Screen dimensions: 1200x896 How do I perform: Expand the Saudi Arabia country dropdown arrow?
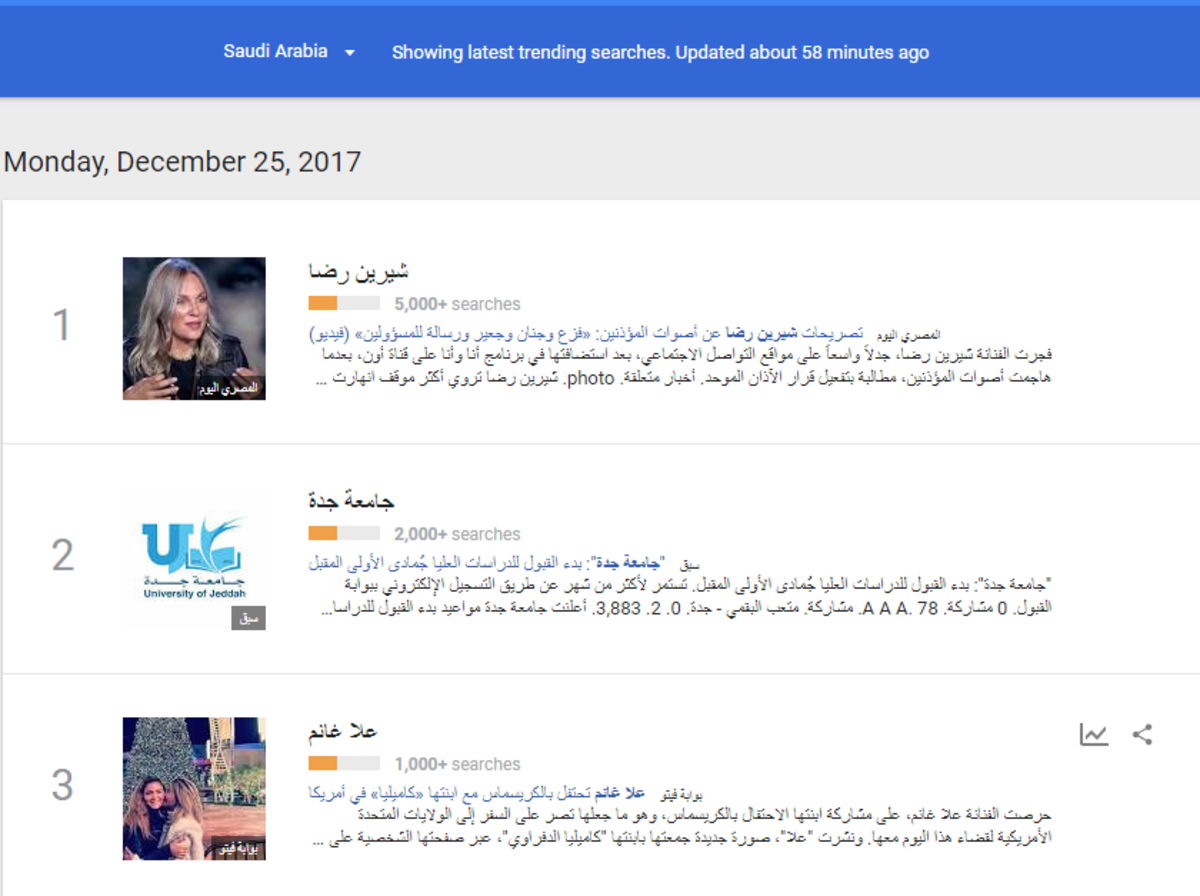point(349,53)
